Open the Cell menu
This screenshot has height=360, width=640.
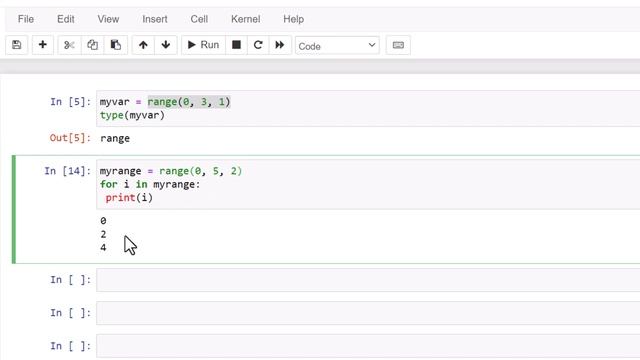pyautogui.click(x=199, y=19)
